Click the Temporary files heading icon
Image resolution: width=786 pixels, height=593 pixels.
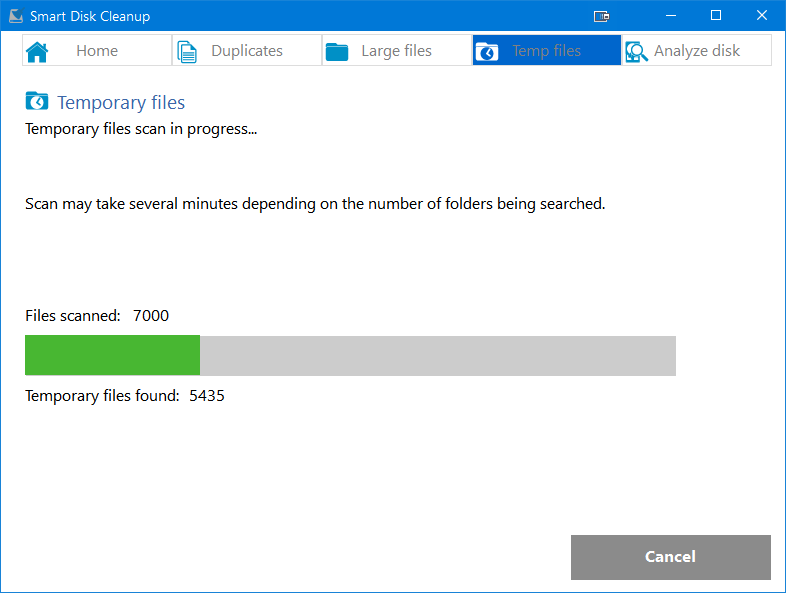37,101
